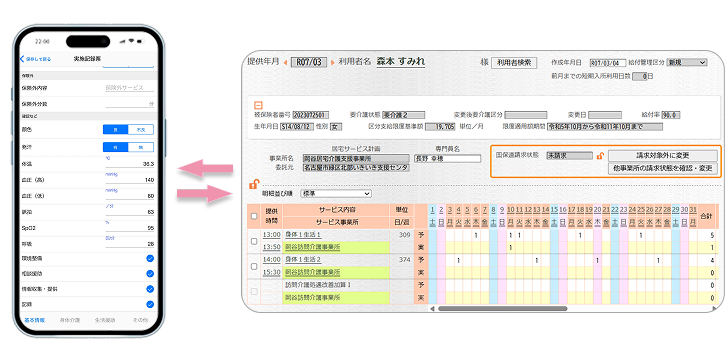
Task: Click the lock icon beside 未請求 status
Action: [600, 156]
